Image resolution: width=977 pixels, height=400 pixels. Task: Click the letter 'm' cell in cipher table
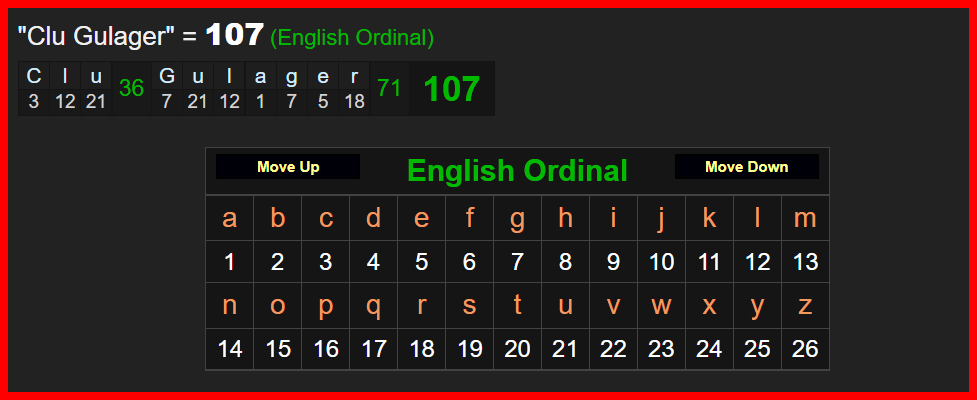[x=805, y=218]
